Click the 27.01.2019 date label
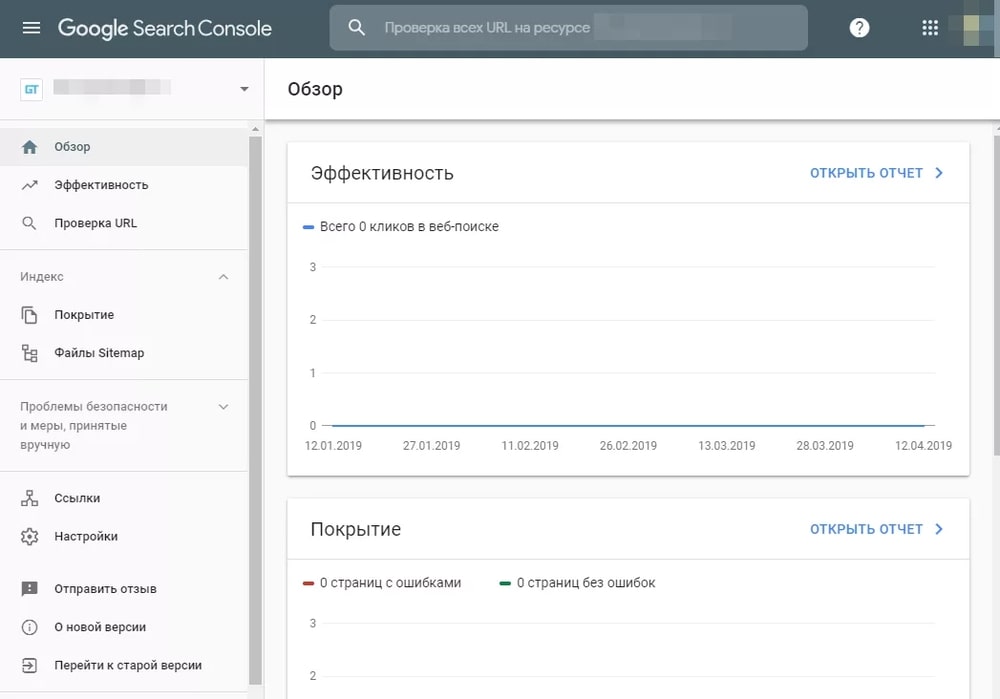The image size is (1000, 699). 431,446
